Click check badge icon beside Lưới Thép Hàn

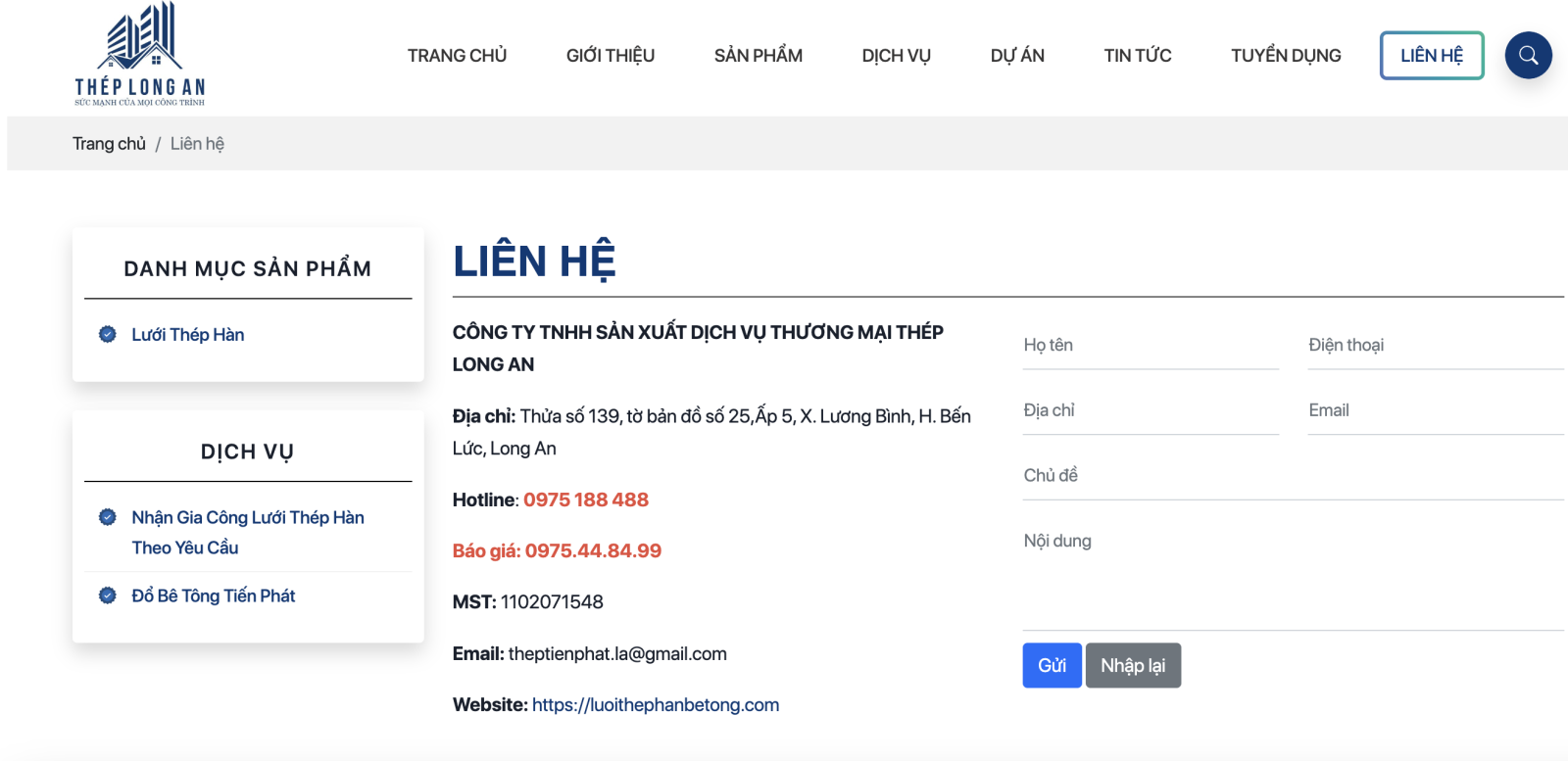108,335
